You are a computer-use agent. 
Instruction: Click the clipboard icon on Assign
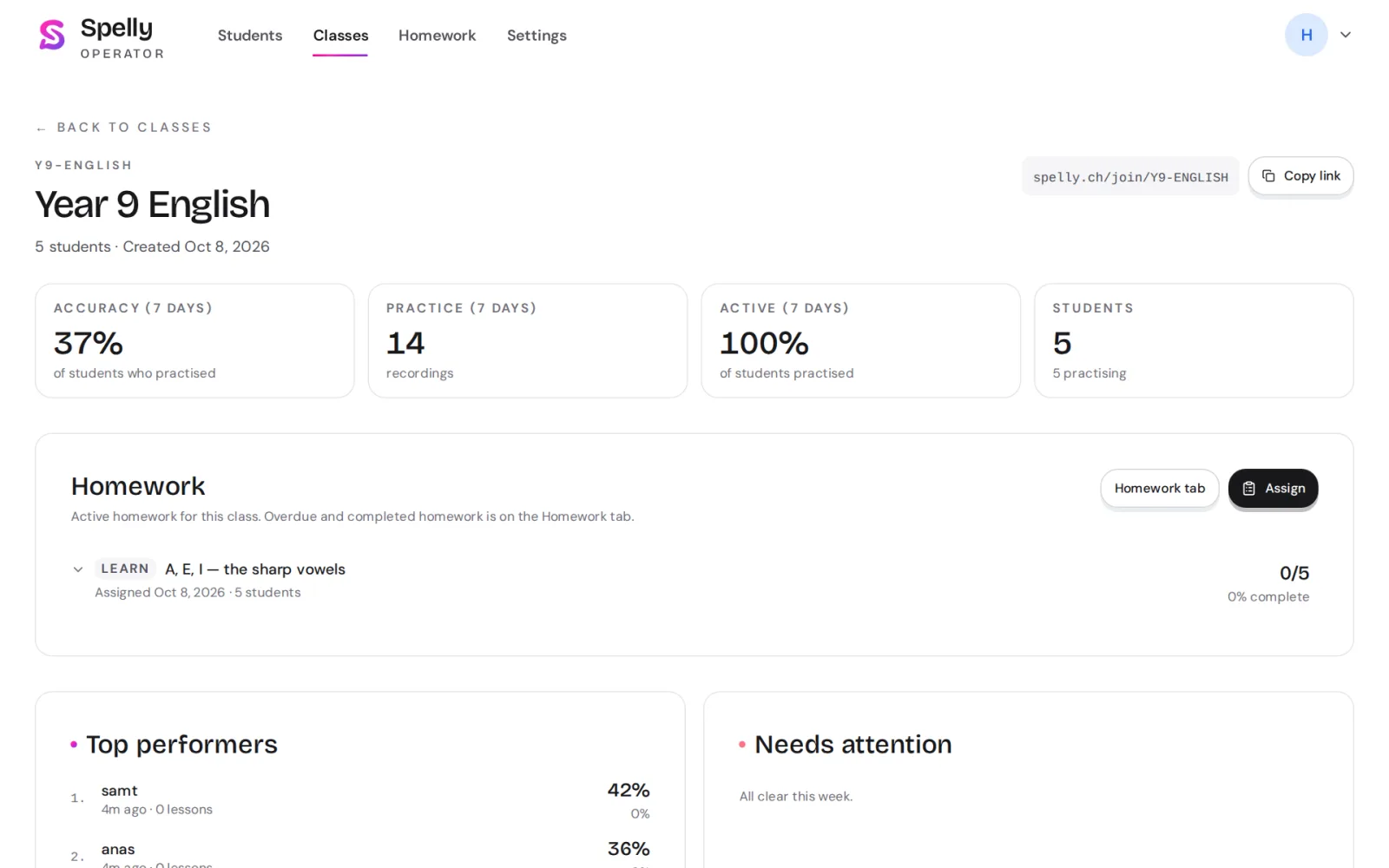[x=1249, y=489]
